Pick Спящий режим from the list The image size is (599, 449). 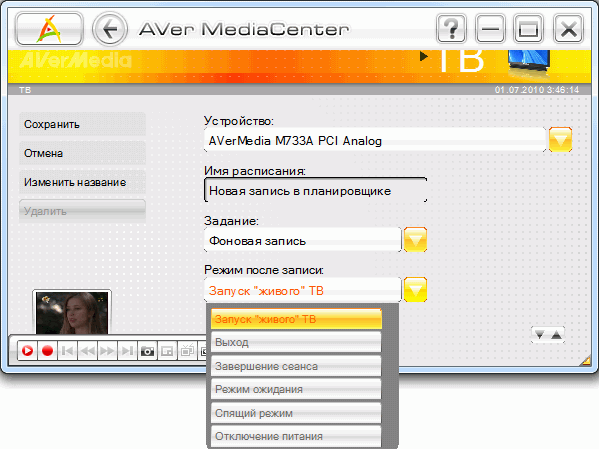[296, 413]
